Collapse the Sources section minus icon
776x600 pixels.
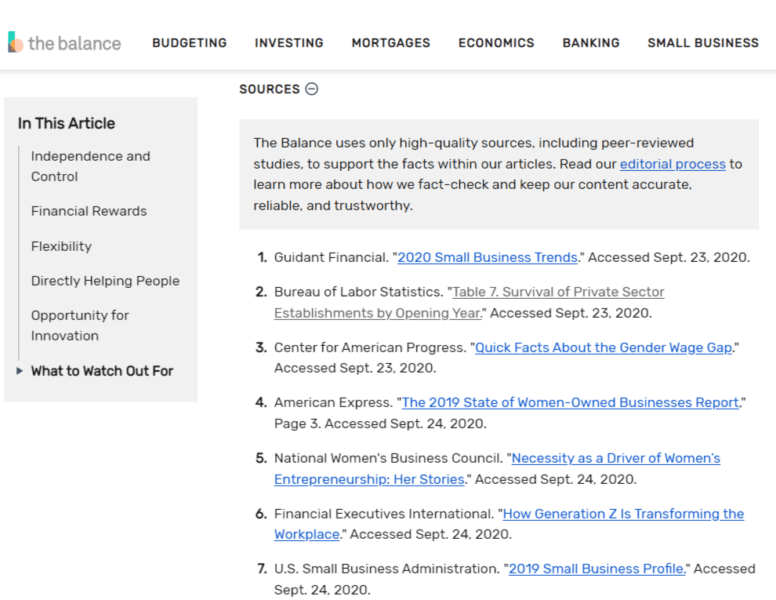point(311,89)
